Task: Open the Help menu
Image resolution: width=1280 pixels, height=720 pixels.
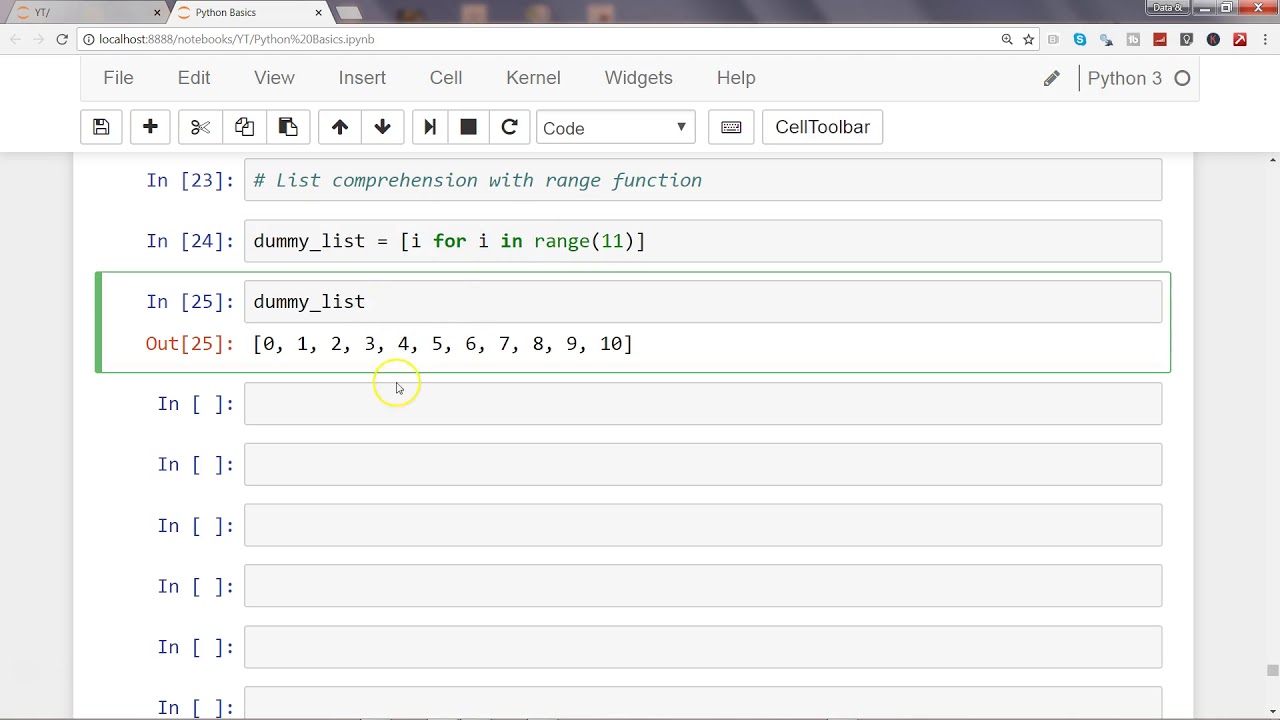Action: click(x=736, y=78)
